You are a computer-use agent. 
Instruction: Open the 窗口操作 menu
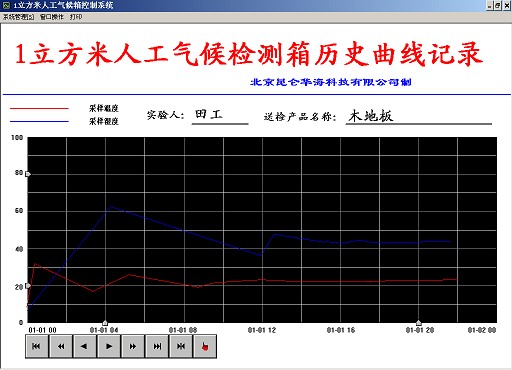coord(52,17)
